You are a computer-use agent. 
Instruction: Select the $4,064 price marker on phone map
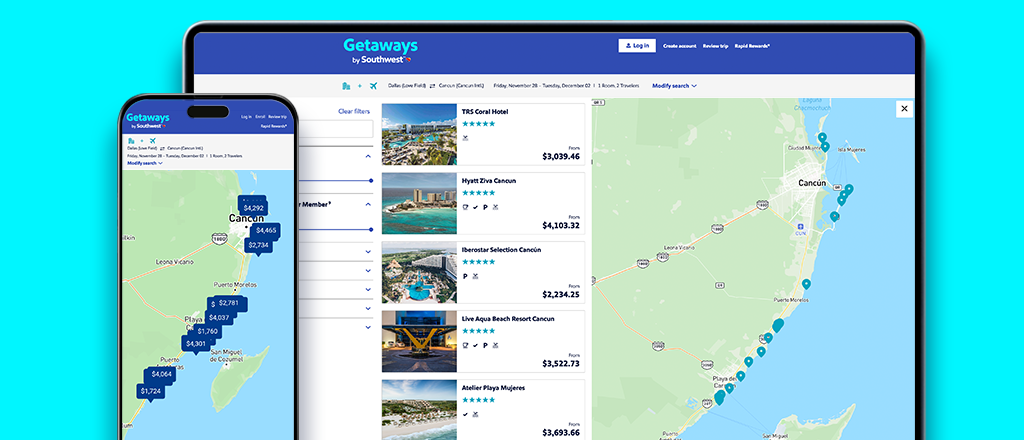coord(161,375)
